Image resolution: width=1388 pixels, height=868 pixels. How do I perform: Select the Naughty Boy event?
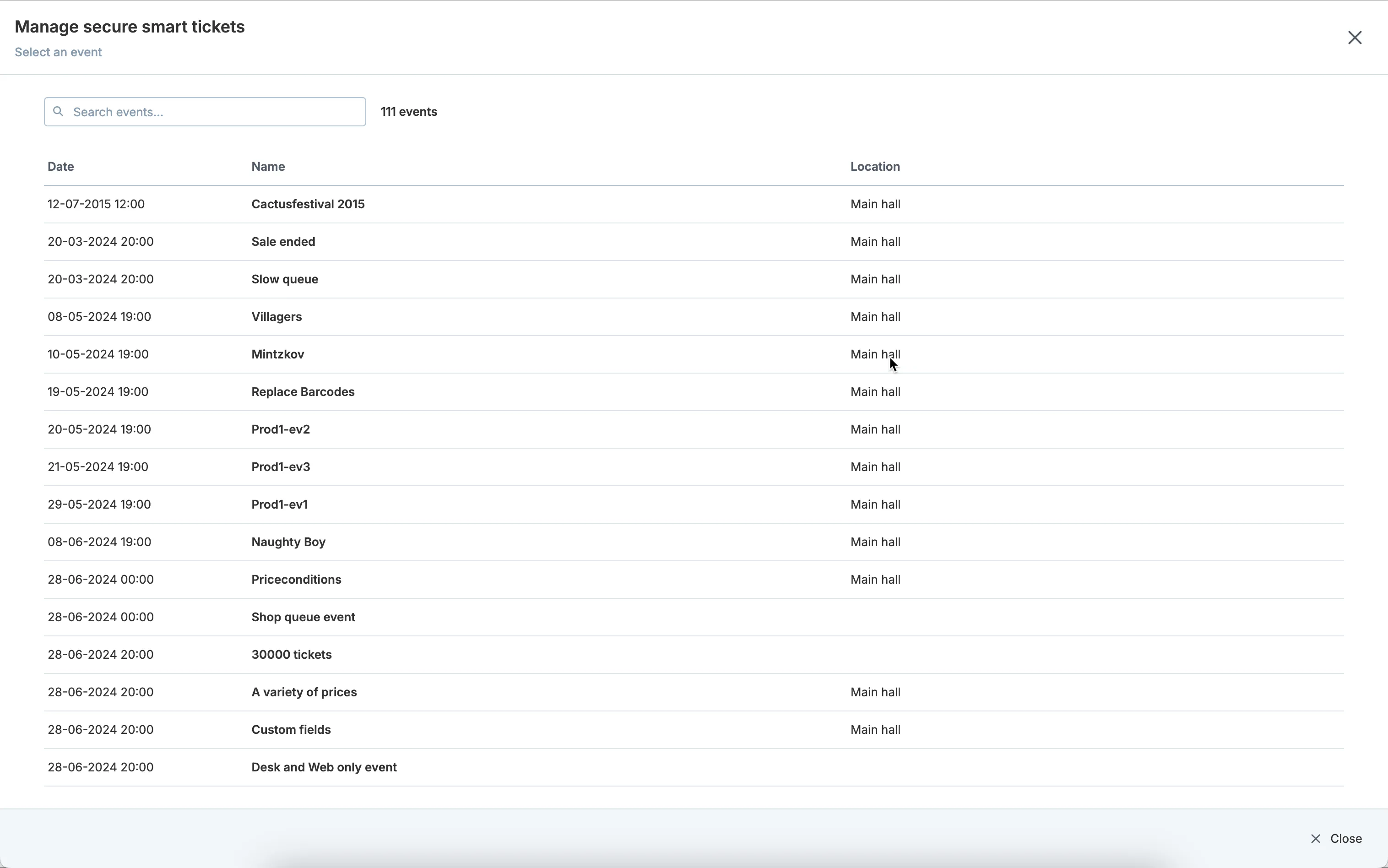tap(694, 542)
